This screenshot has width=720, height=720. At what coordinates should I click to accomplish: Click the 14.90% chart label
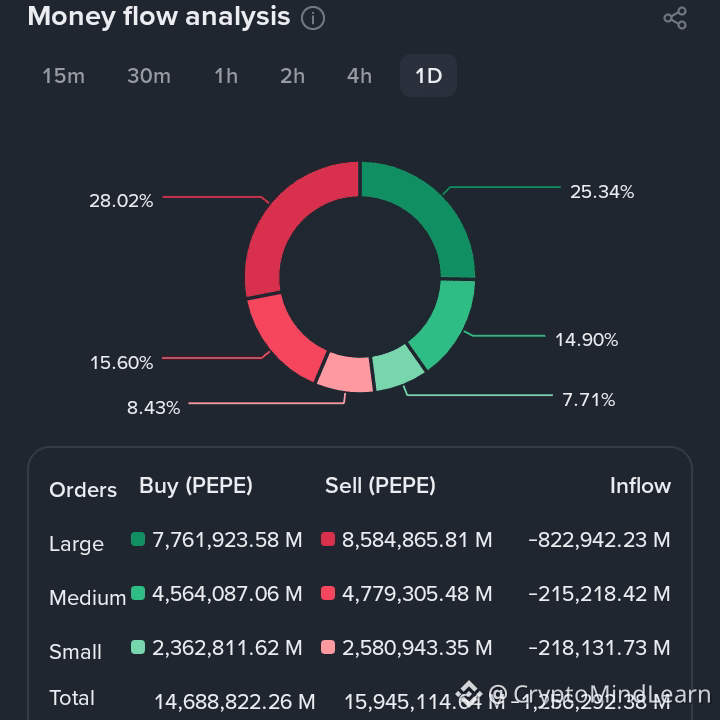[586, 340]
